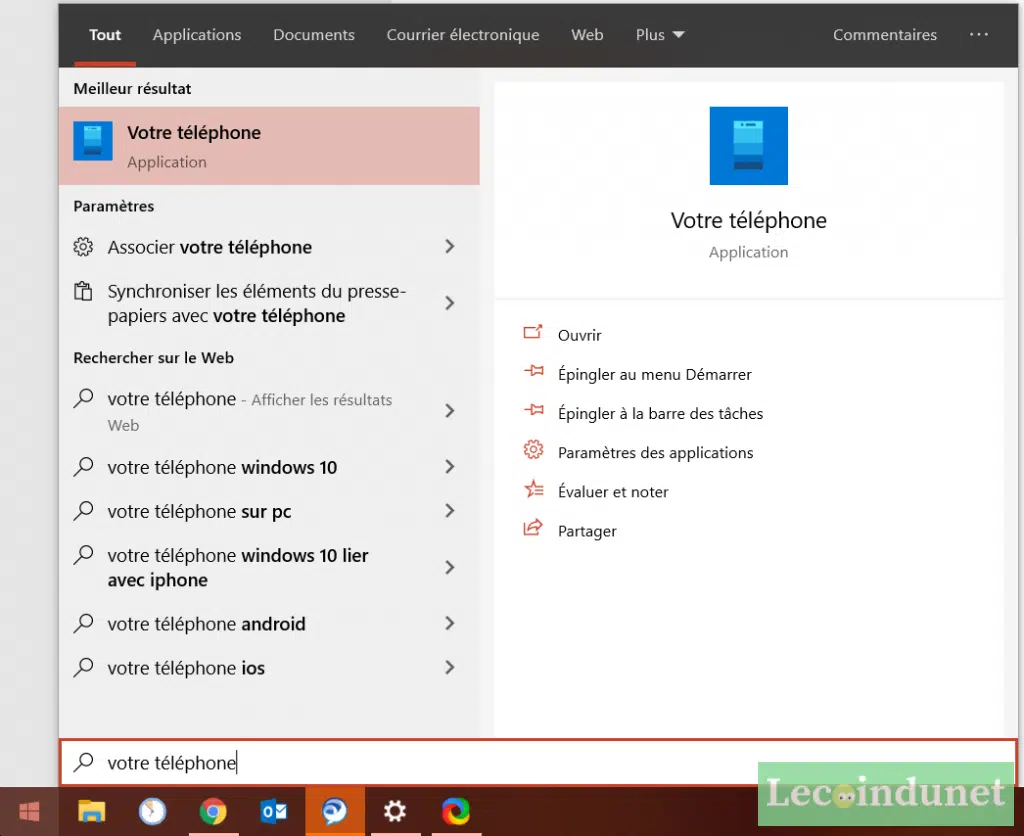Switch to the Courrier électronique tab
Viewport: 1024px width, 836px height.
point(463,35)
